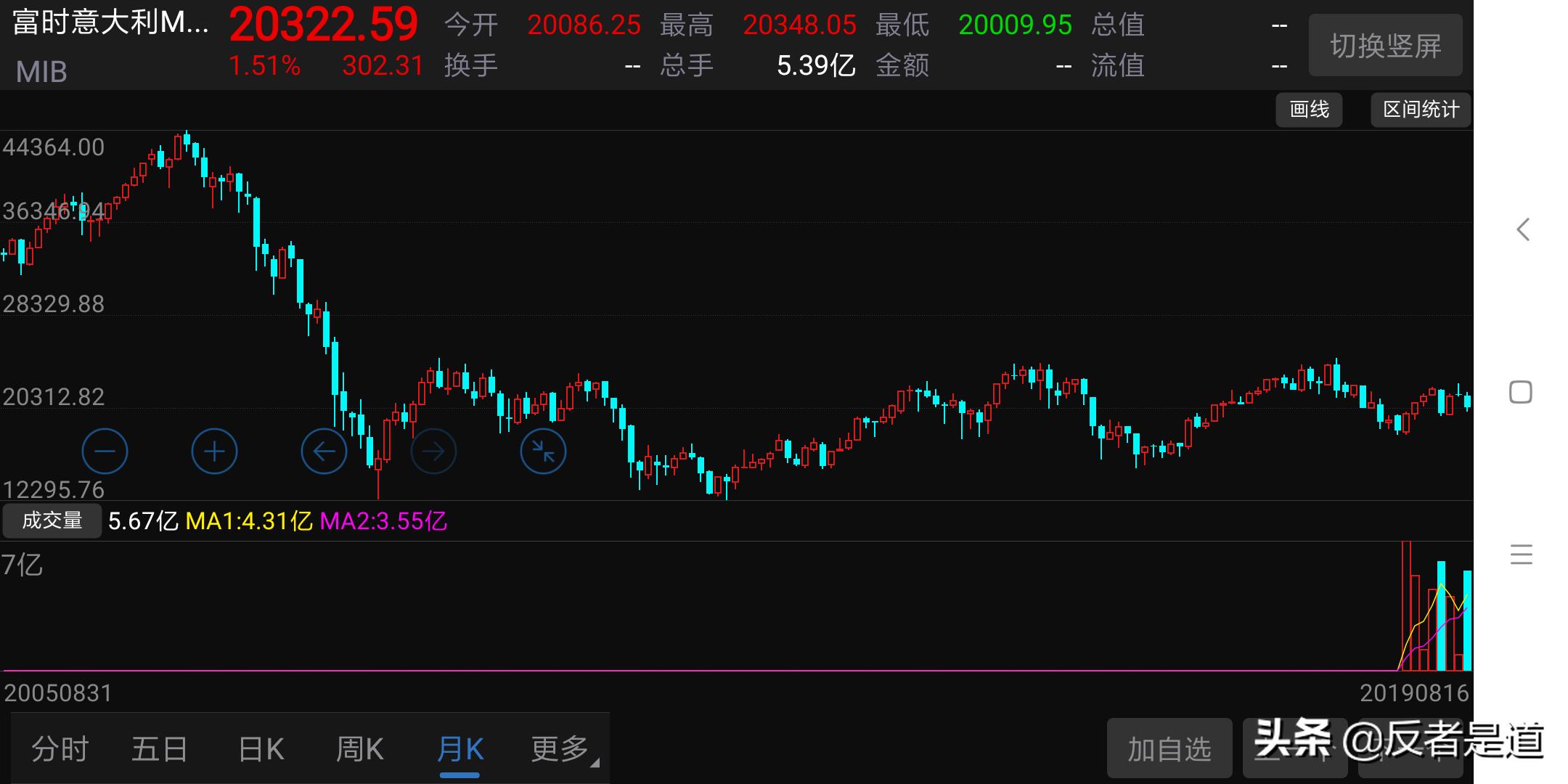Tap the zoom out minus circle icon
The height and width of the screenshot is (784, 1568).
click(105, 452)
